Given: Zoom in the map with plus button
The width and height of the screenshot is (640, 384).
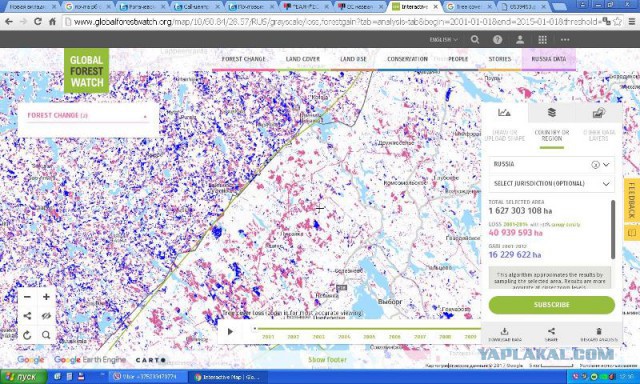Looking at the screenshot, I should [x=46, y=297].
